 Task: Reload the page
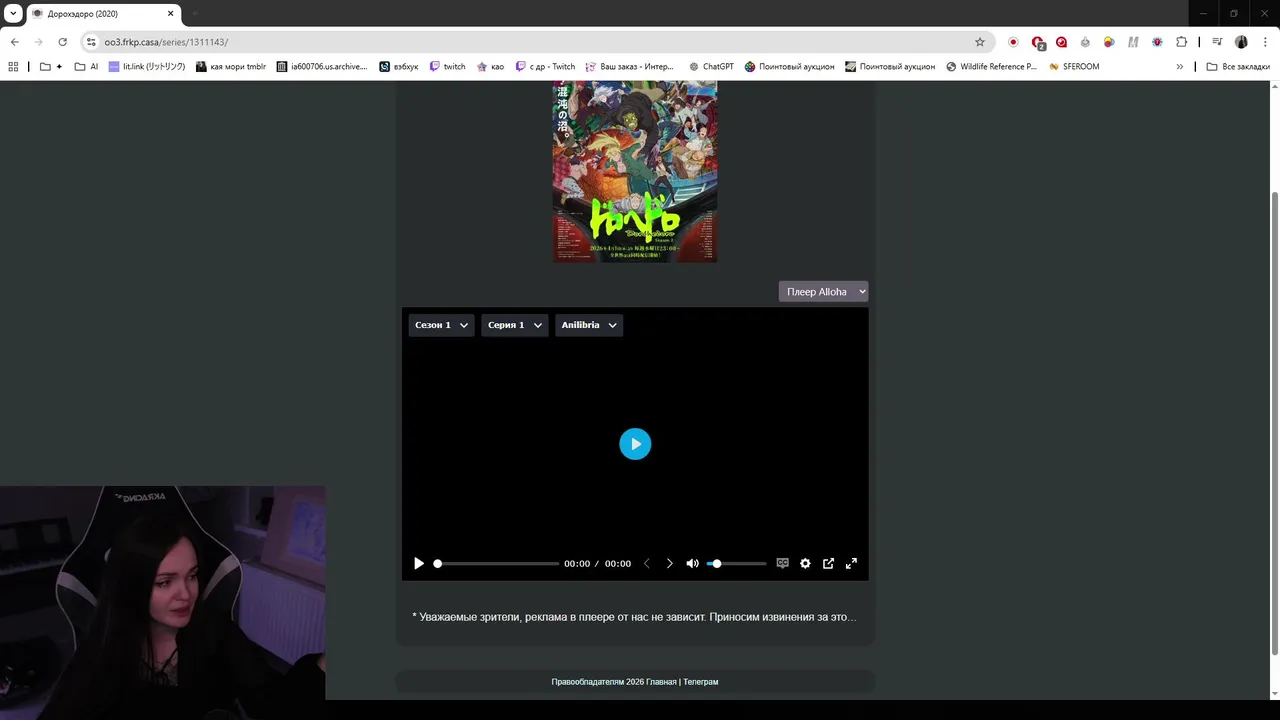62,42
